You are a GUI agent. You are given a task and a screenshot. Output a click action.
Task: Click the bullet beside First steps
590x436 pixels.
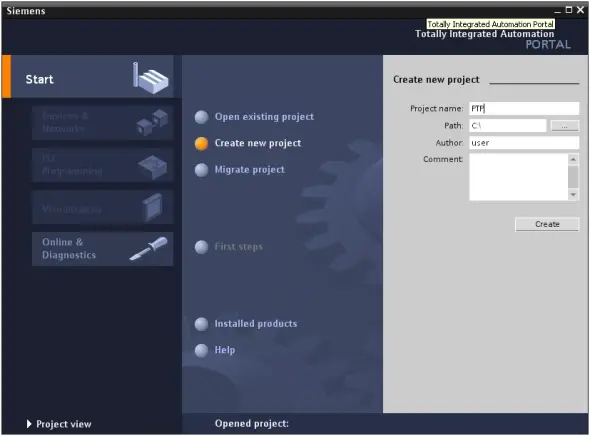(201, 247)
